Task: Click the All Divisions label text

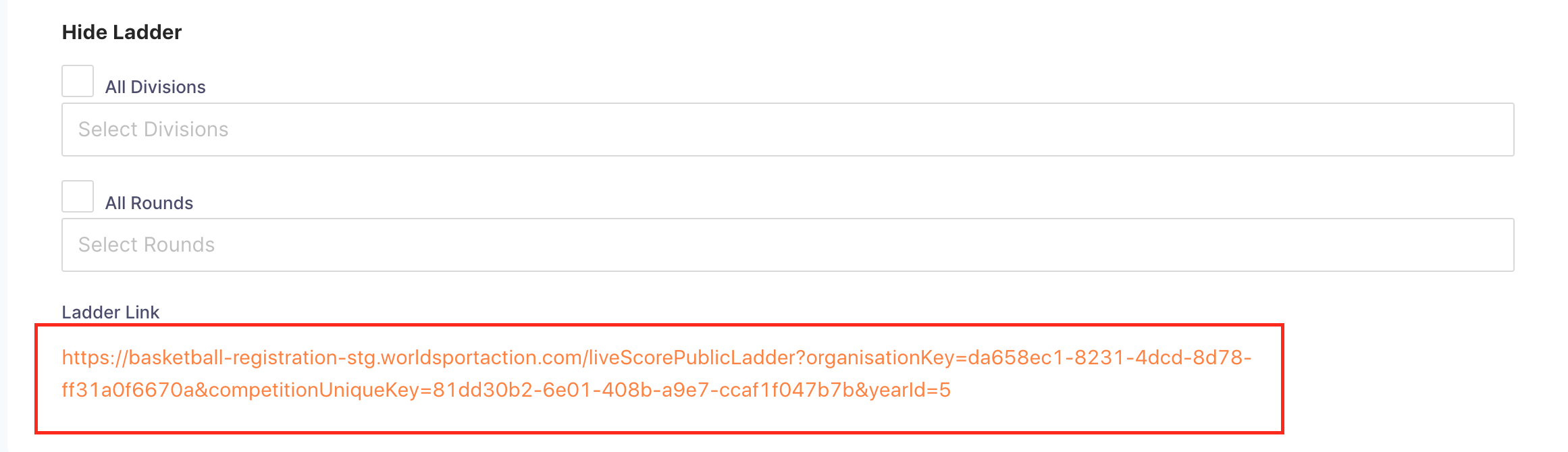Action: pos(155,87)
